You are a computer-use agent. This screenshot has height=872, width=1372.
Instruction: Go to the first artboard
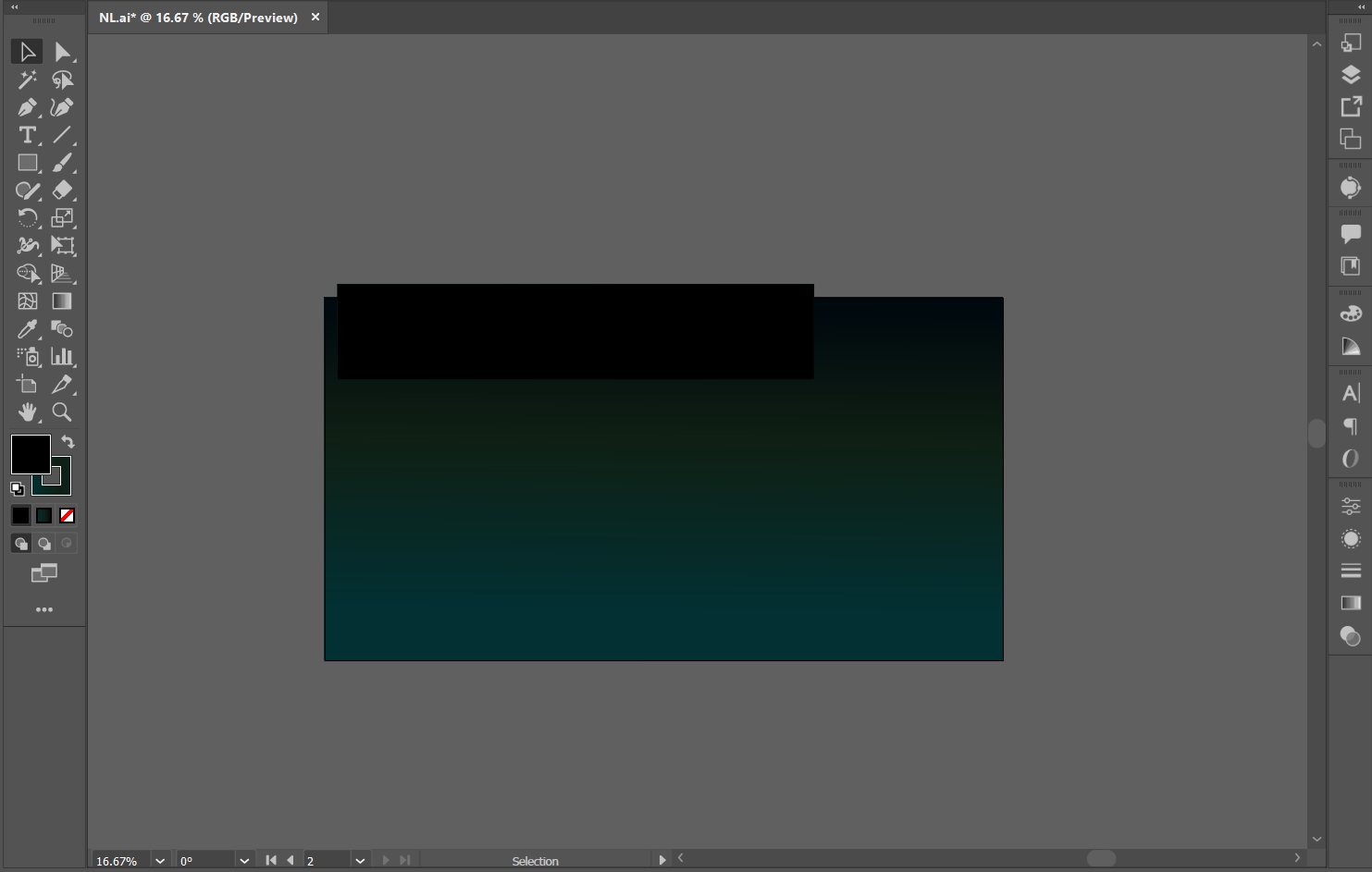pyautogui.click(x=270, y=860)
